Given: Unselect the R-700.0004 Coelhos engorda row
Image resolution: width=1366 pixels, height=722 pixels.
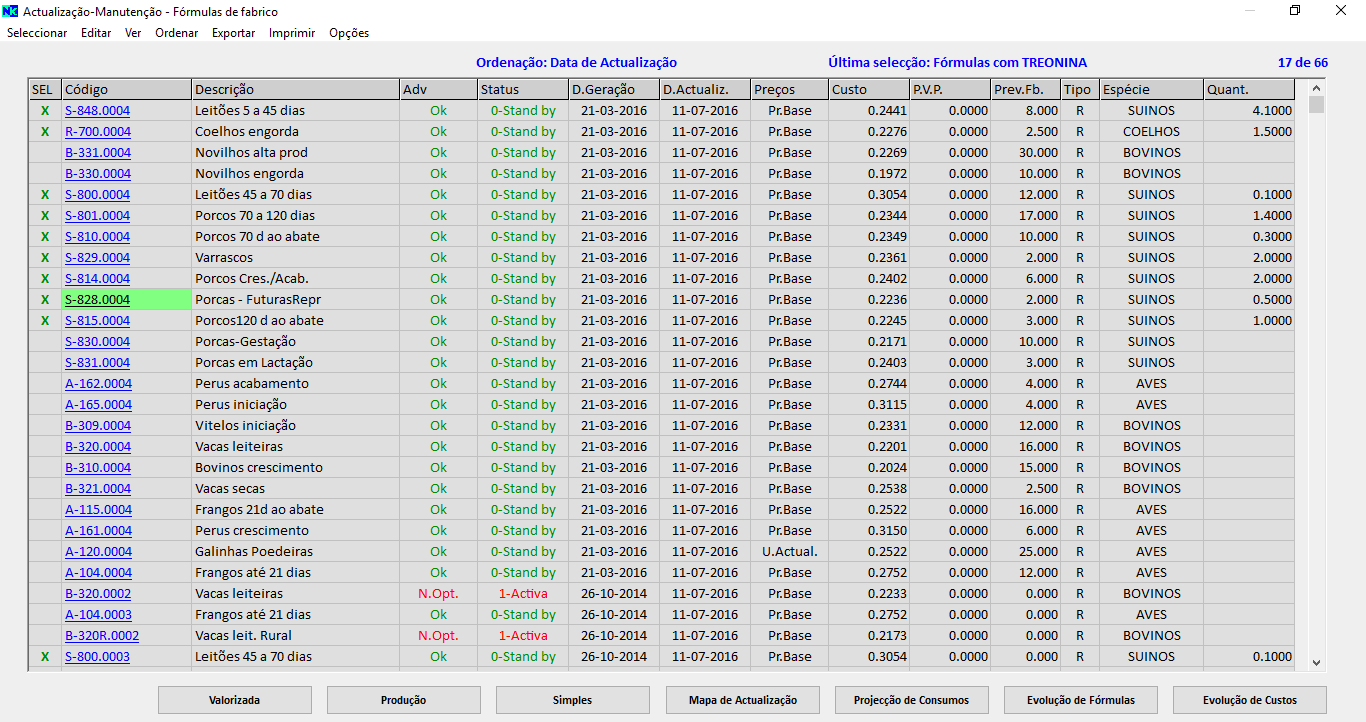Looking at the screenshot, I should pyautogui.click(x=44, y=132).
